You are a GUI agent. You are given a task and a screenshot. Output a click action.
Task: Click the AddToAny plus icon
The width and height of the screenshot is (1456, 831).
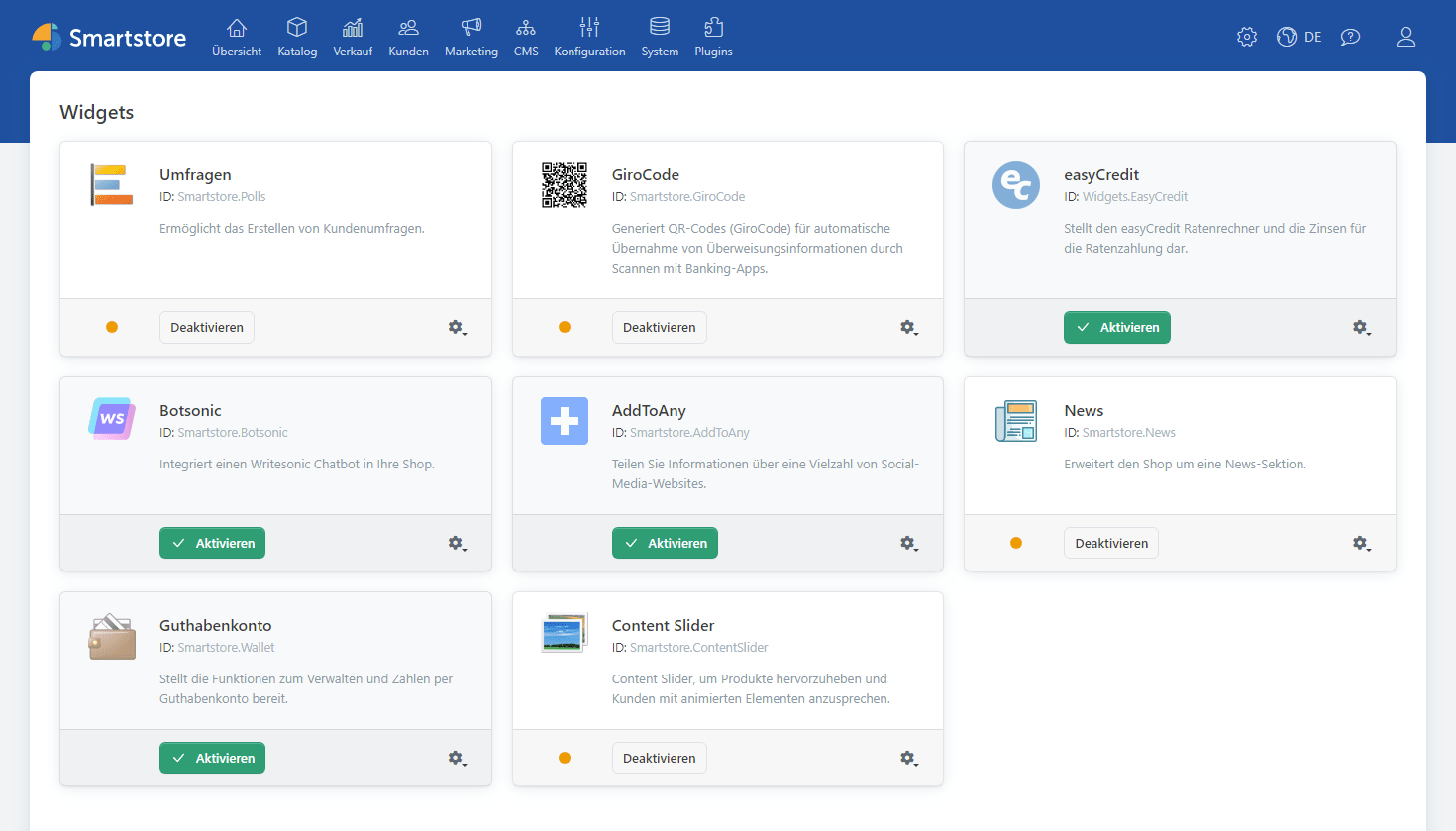tap(565, 421)
